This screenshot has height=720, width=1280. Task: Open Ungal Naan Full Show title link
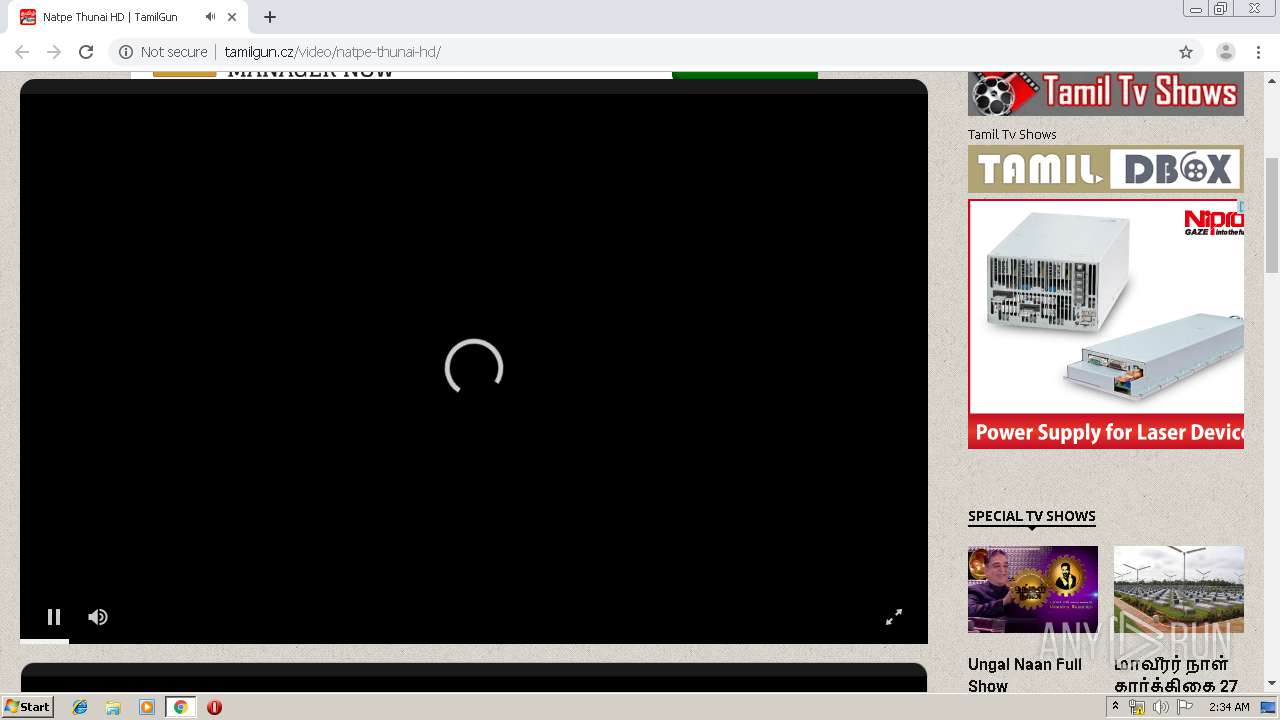[x=1025, y=675]
